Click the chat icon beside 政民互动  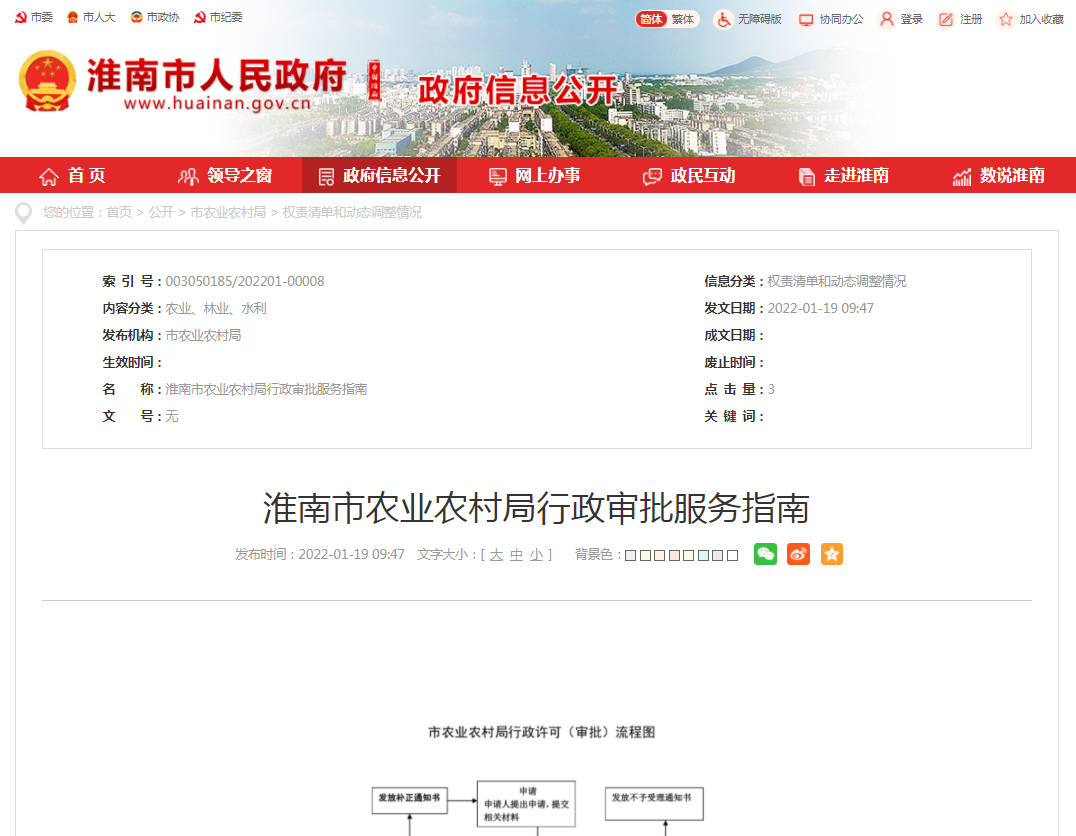[x=652, y=175]
